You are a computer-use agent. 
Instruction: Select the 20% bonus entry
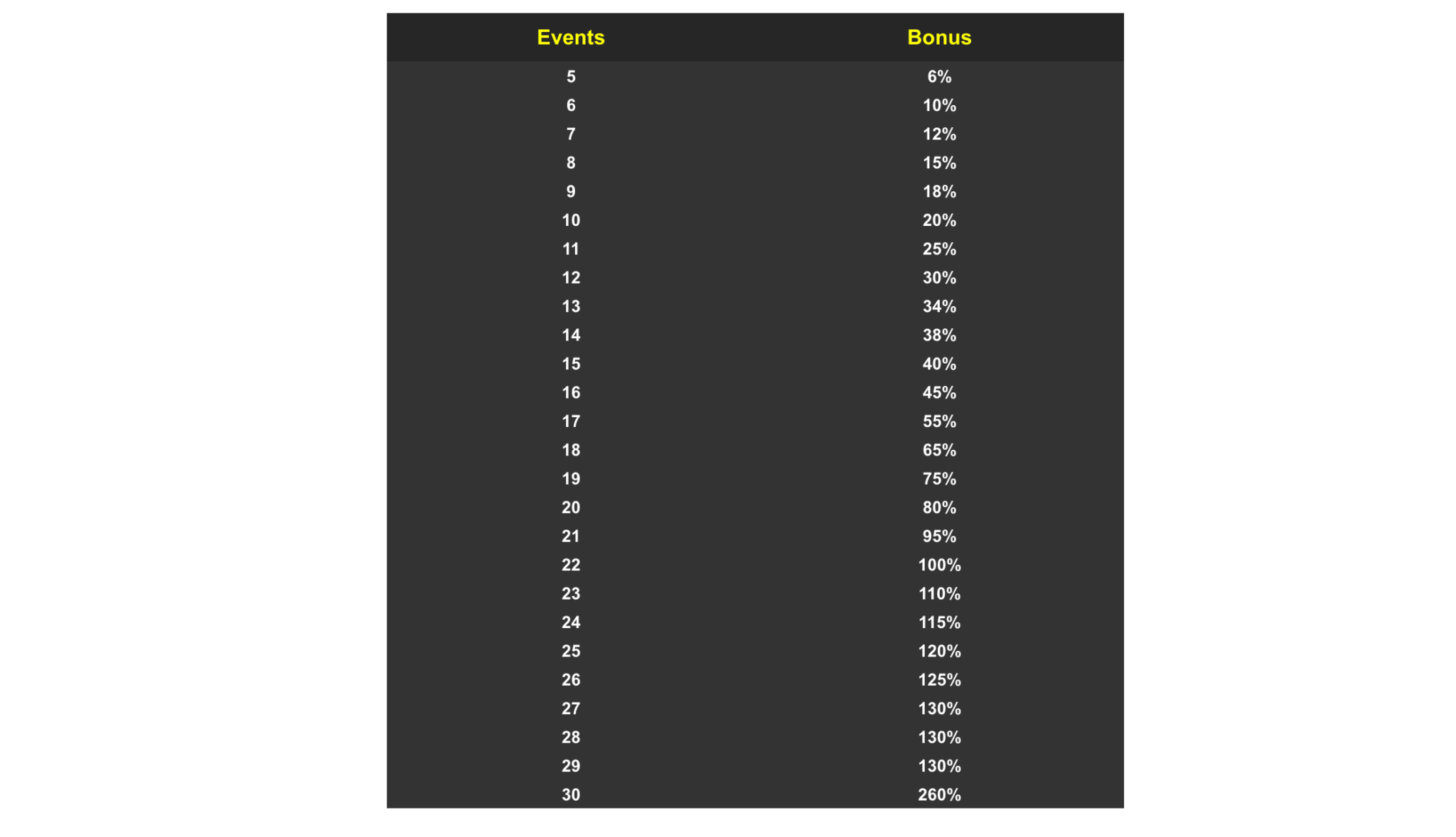(938, 220)
